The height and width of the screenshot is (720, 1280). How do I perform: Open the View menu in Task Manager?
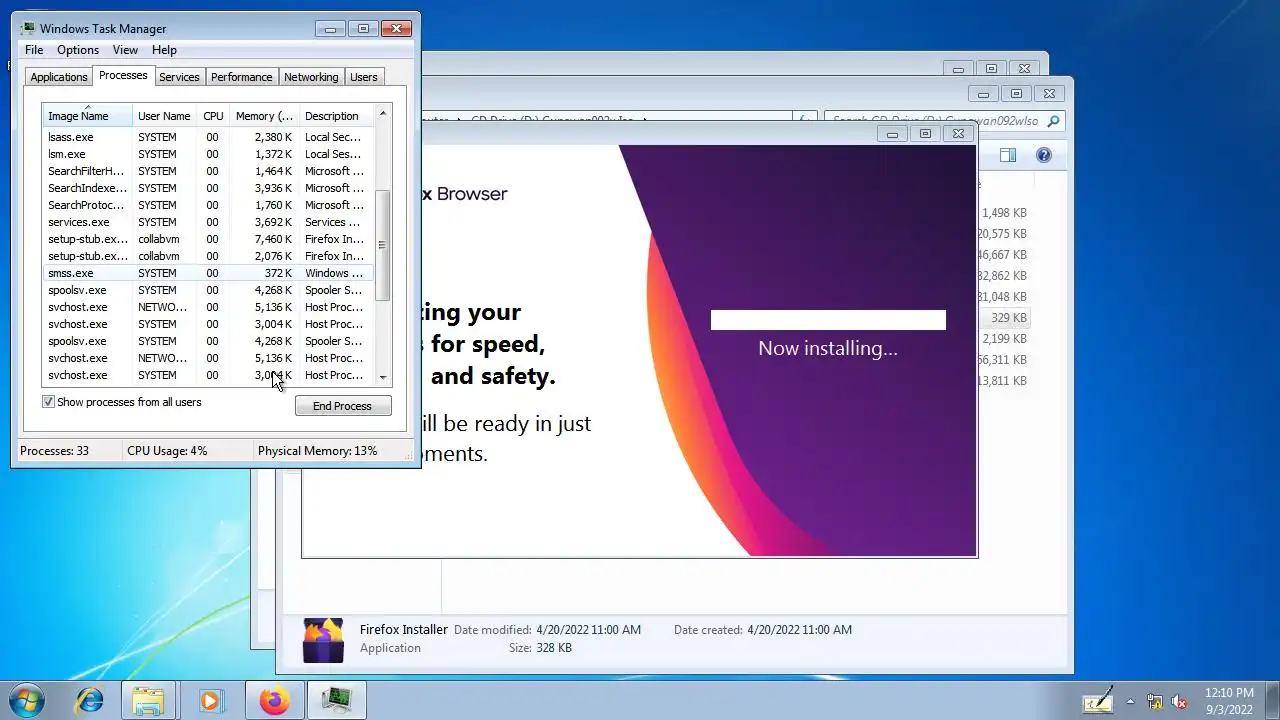[x=125, y=50]
